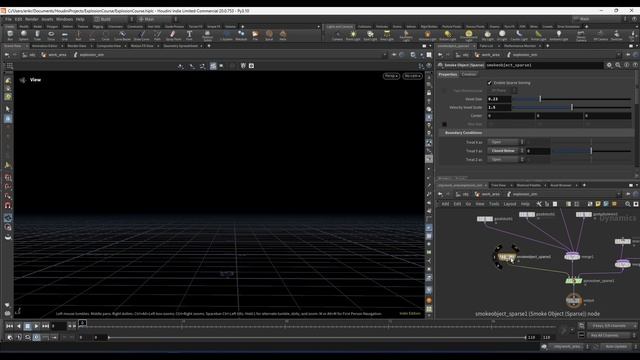Select the Spot Light shelf tool

pos(370,36)
